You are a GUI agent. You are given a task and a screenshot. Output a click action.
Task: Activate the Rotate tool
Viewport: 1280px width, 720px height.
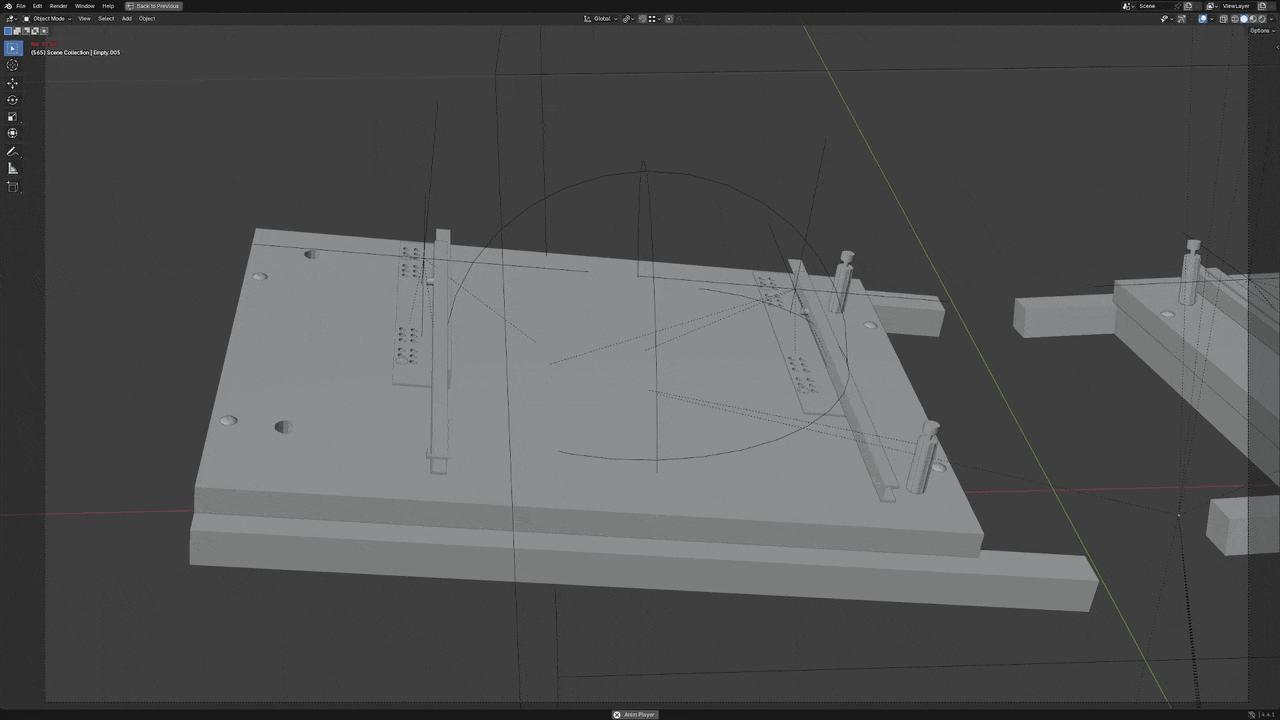pyautogui.click(x=13, y=100)
